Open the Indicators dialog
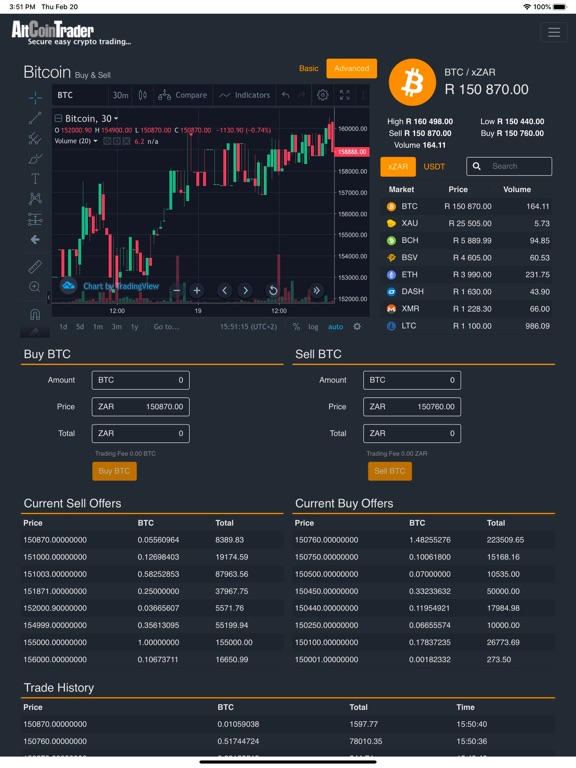 click(x=245, y=95)
